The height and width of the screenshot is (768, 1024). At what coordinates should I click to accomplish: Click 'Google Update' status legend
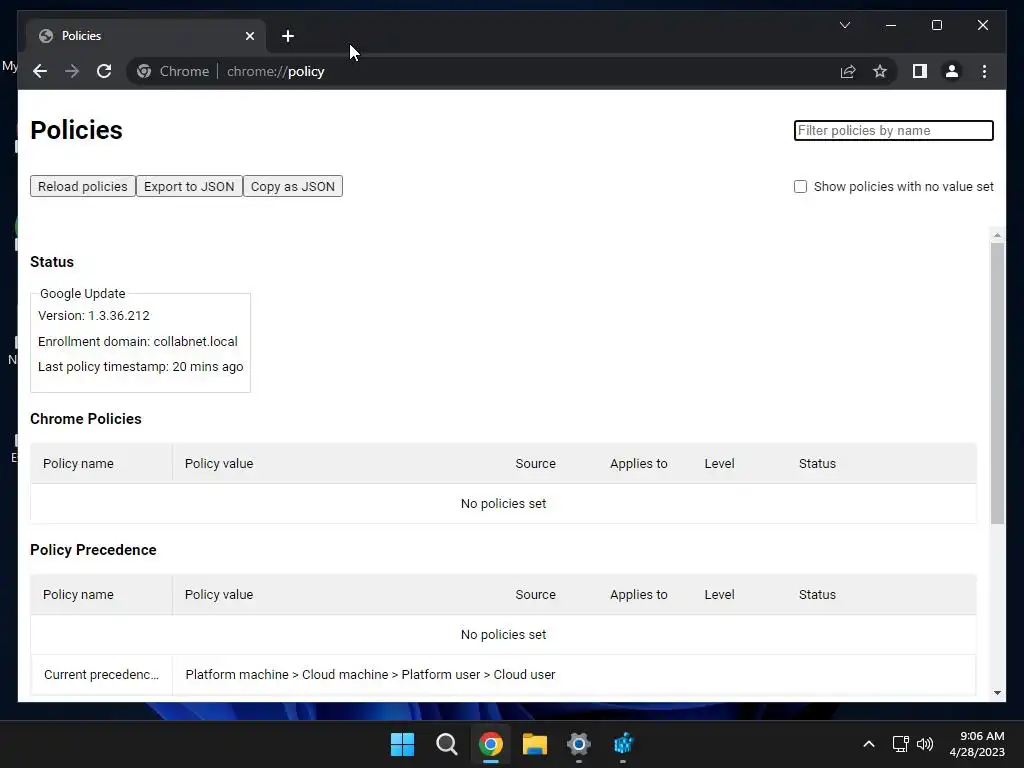click(82, 294)
